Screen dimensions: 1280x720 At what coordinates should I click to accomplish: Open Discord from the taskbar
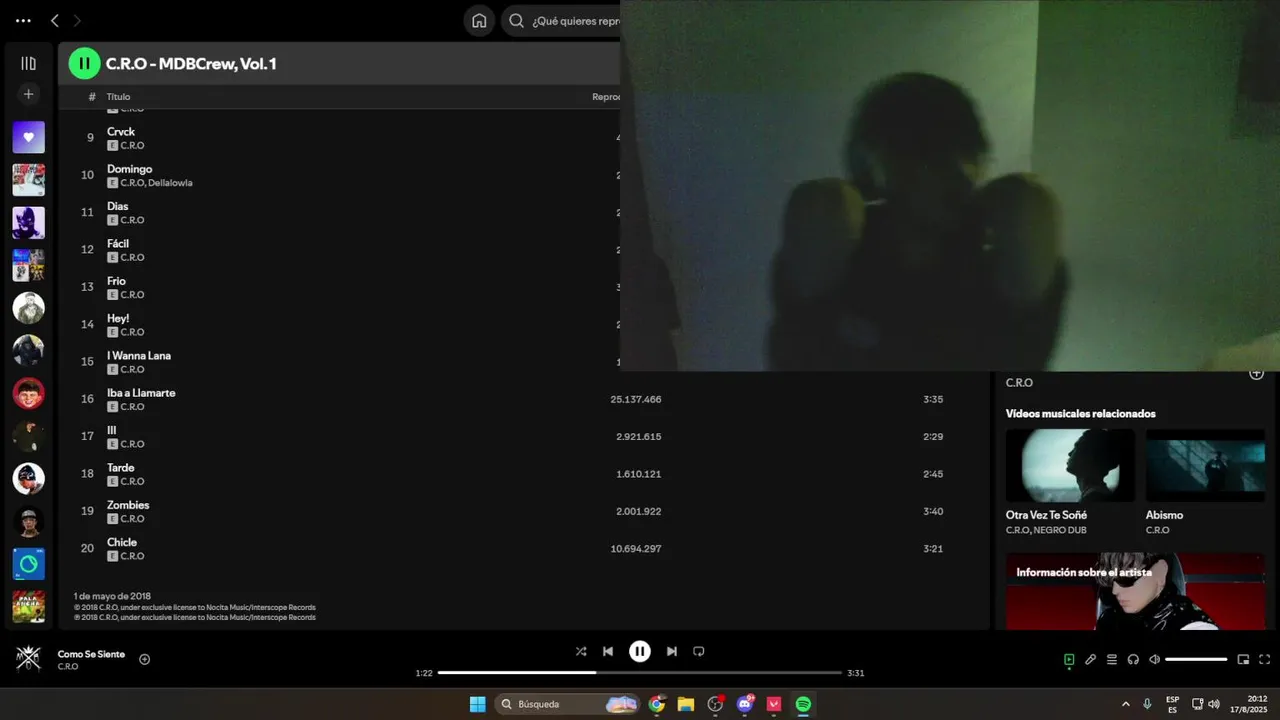coord(745,704)
